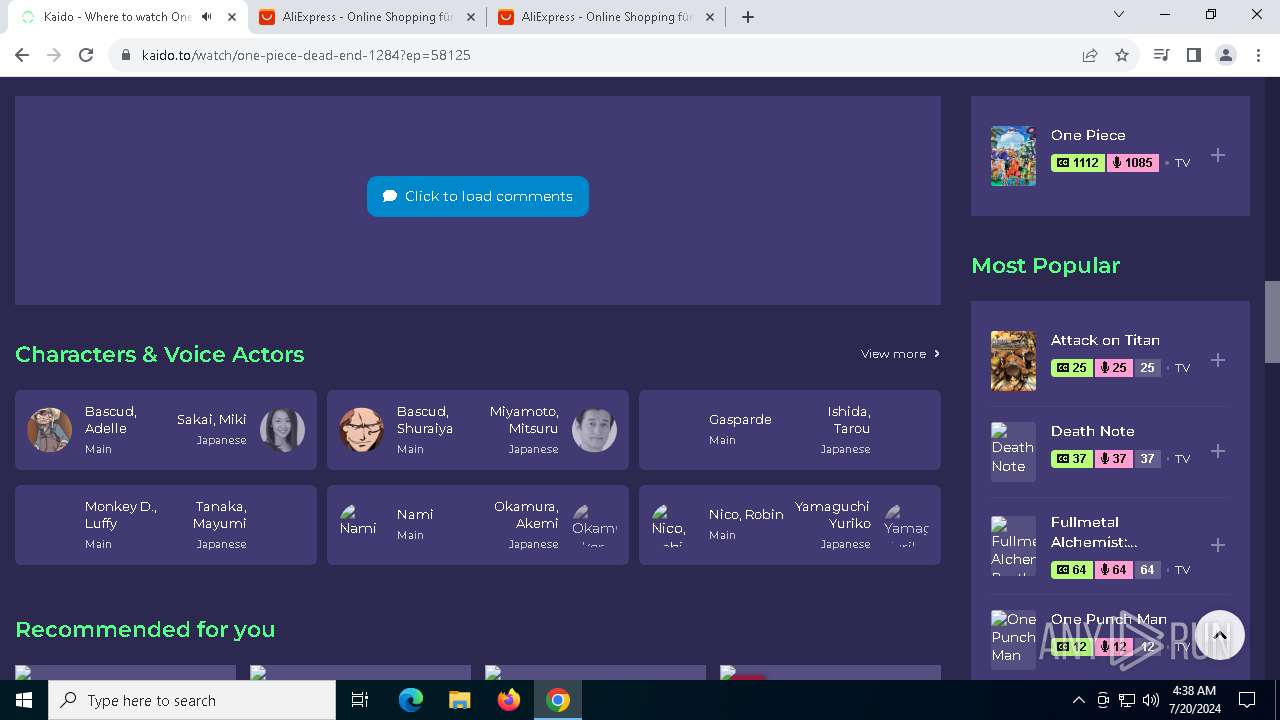Launch Firefox from taskbar
The height and width of the screenshot is (720, 1280).
[x=509, y=700]
